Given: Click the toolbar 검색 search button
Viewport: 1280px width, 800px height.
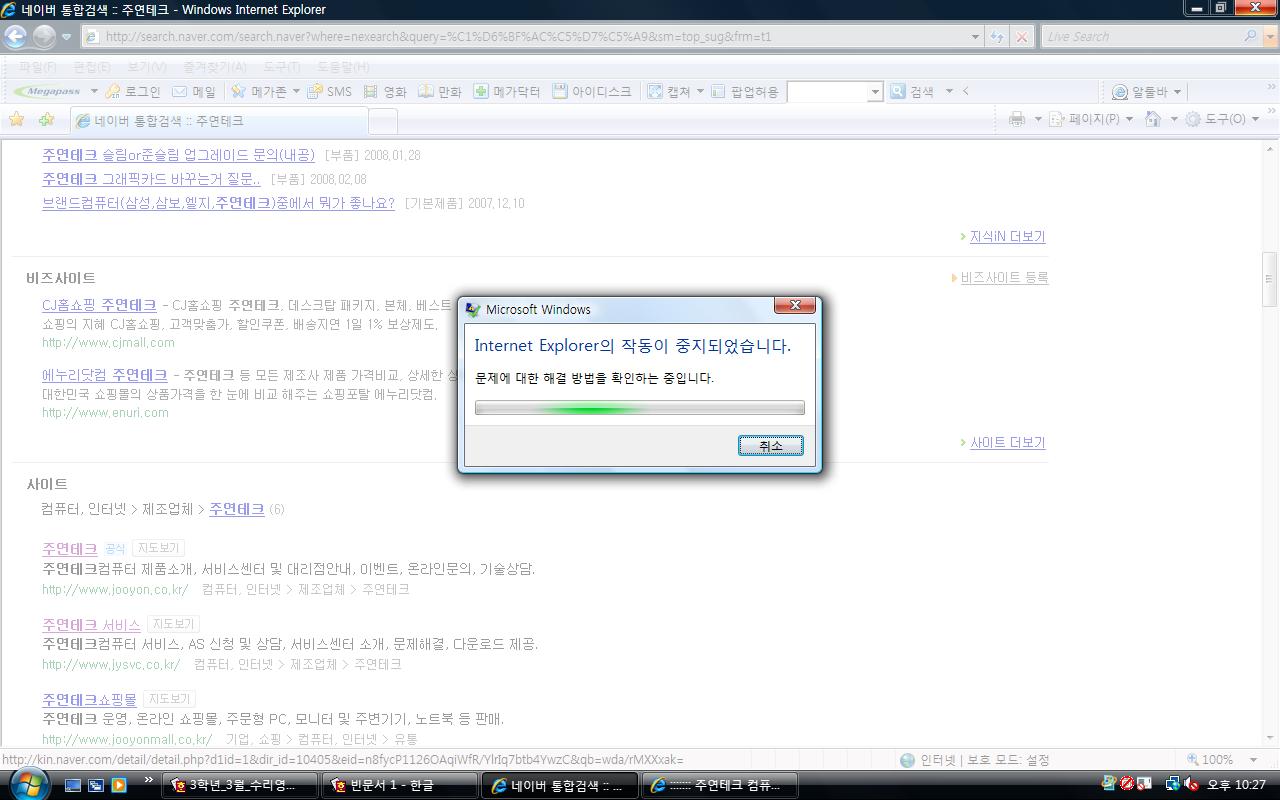Looking at the screenshot, I should (x=913, y=91).
